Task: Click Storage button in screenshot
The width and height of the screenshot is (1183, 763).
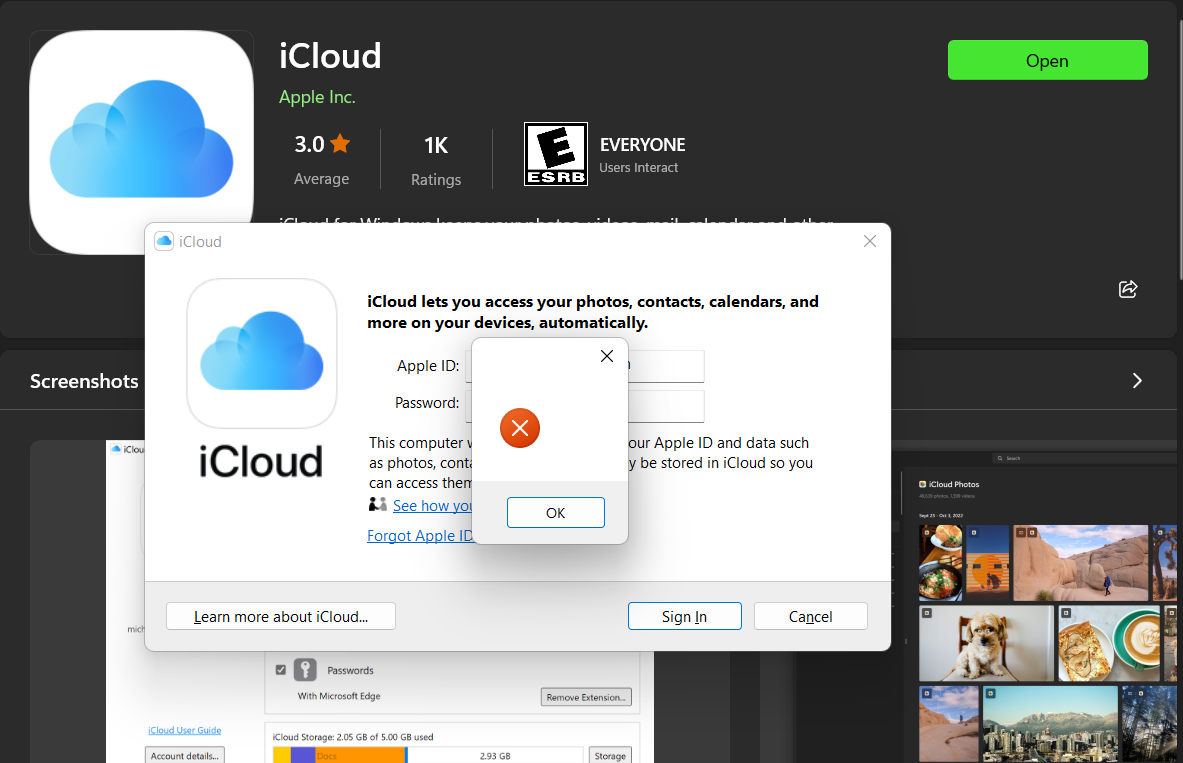Action: 610,755
